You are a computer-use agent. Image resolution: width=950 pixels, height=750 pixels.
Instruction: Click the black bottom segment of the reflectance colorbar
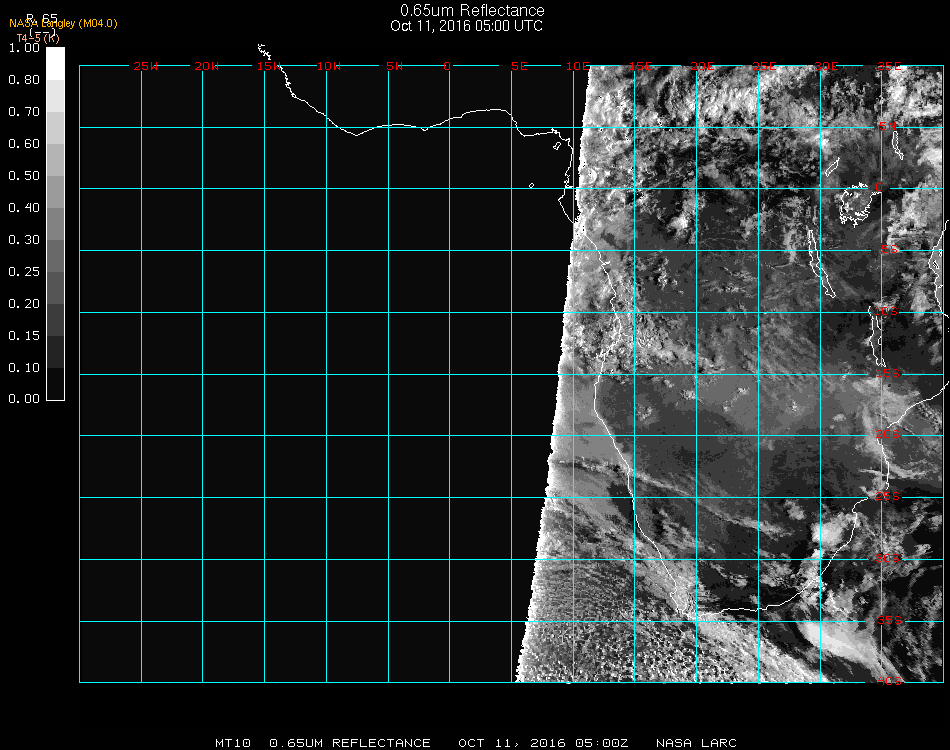point(55,384)
